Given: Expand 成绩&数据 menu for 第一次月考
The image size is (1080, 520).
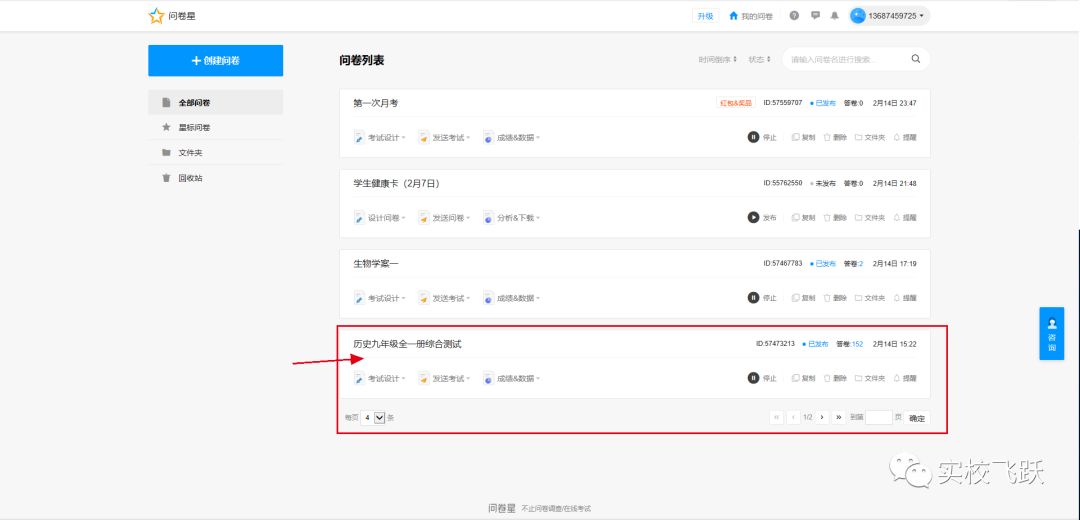Looking at the screenshot, I should click(x=511, y=137).
